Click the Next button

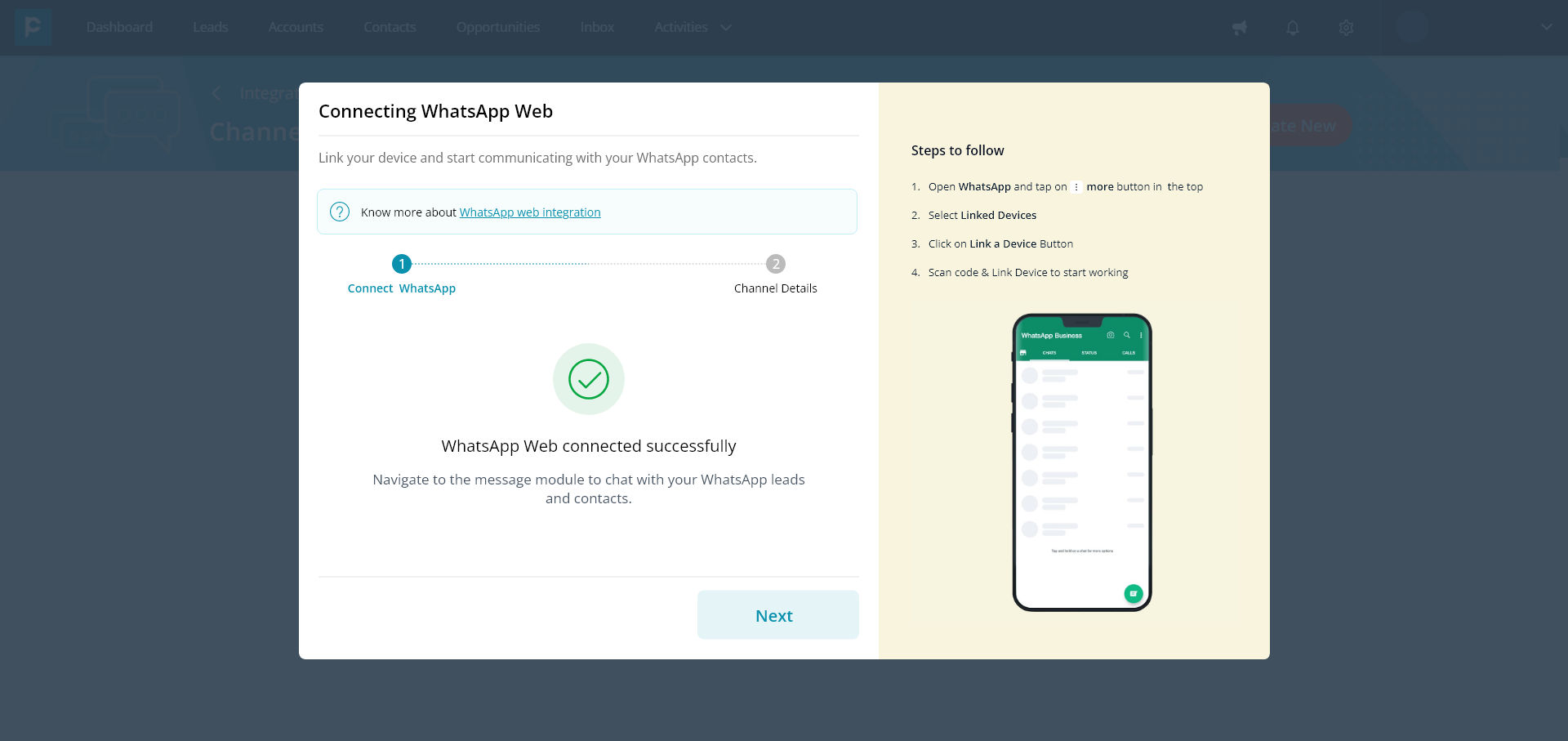778,615
